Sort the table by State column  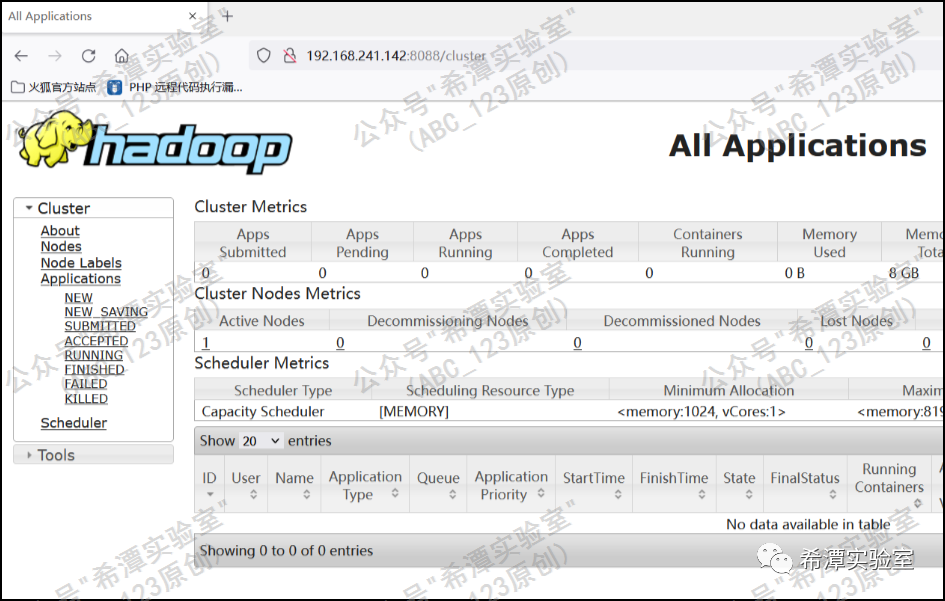(739, 485)
